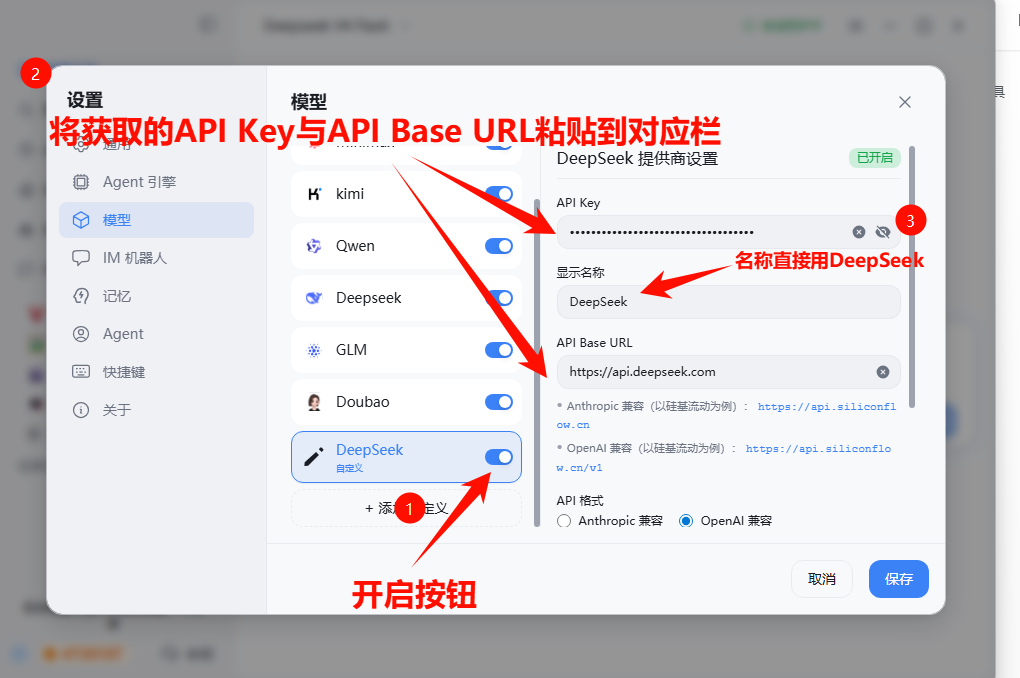Click the kimi provider name
The width and height of the screenshot is (1020, 678).
tap(350, 194)
